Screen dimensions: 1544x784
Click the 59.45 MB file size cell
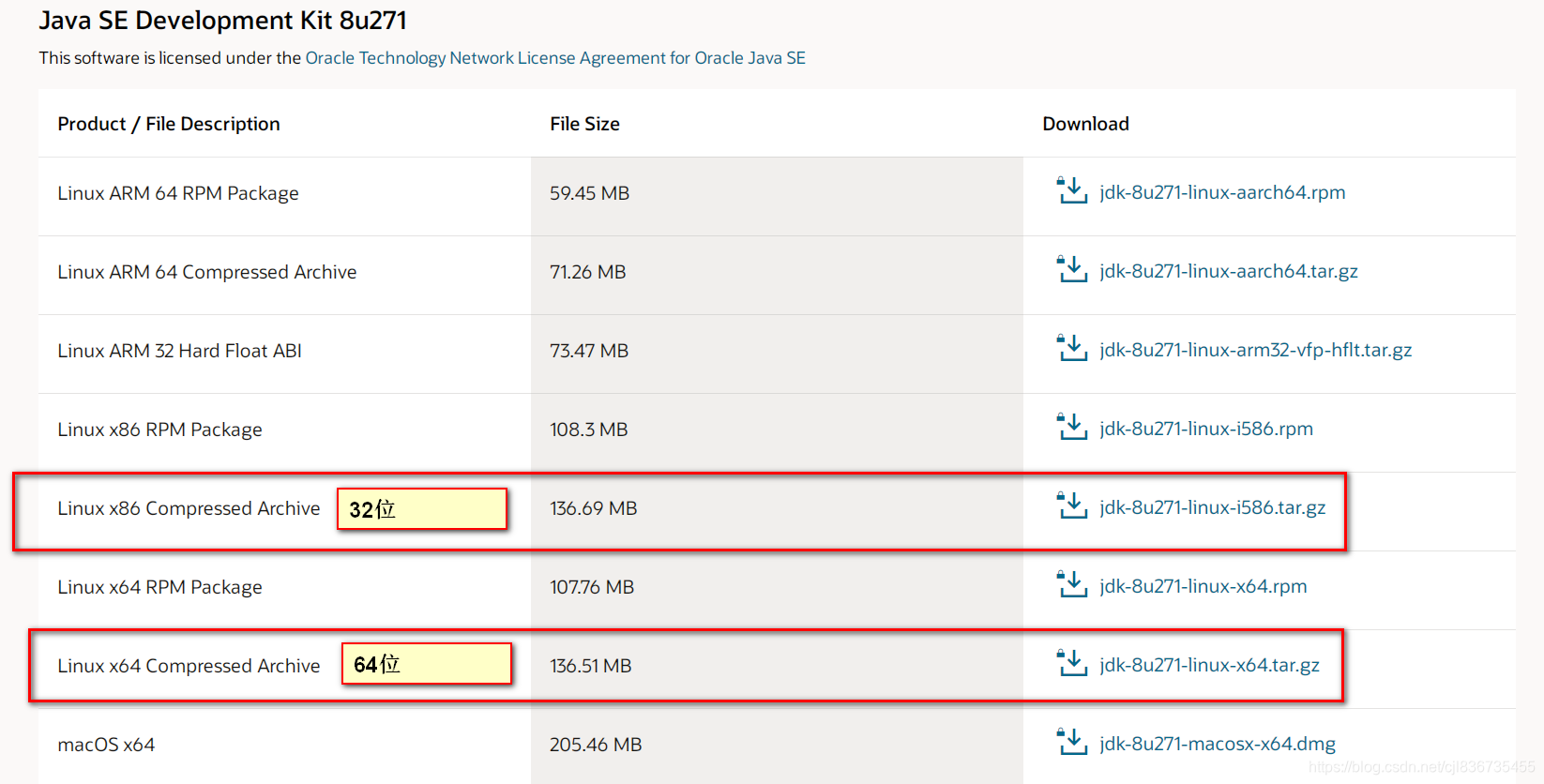coord(777,196)
